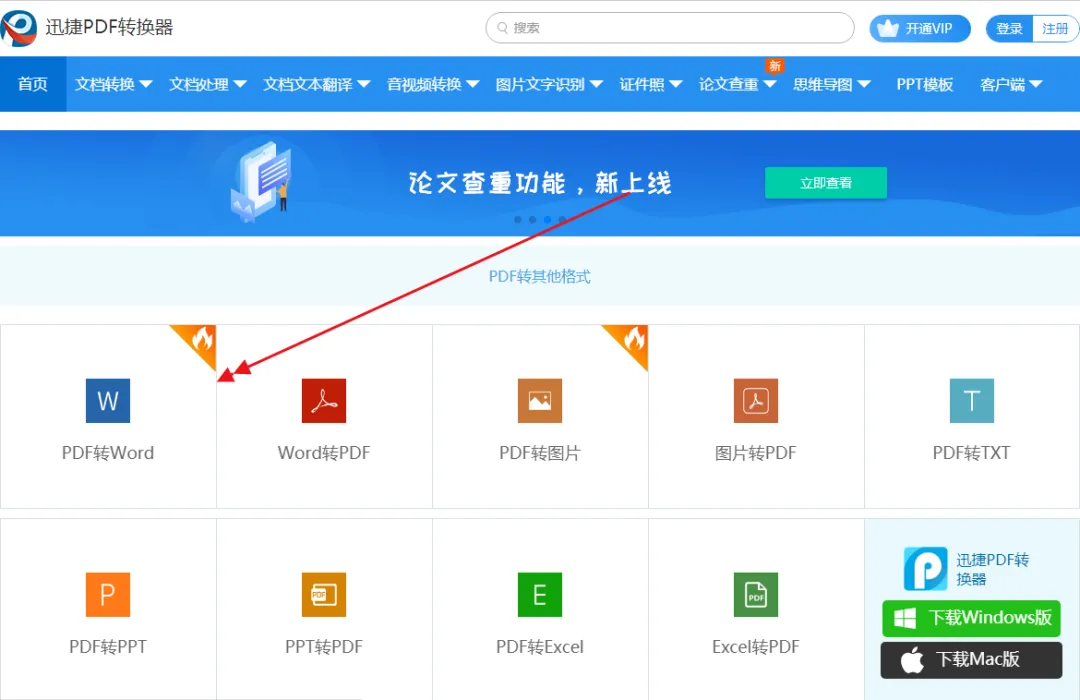
Task: Select the second banner carousel dot
Action: (532, 220)
